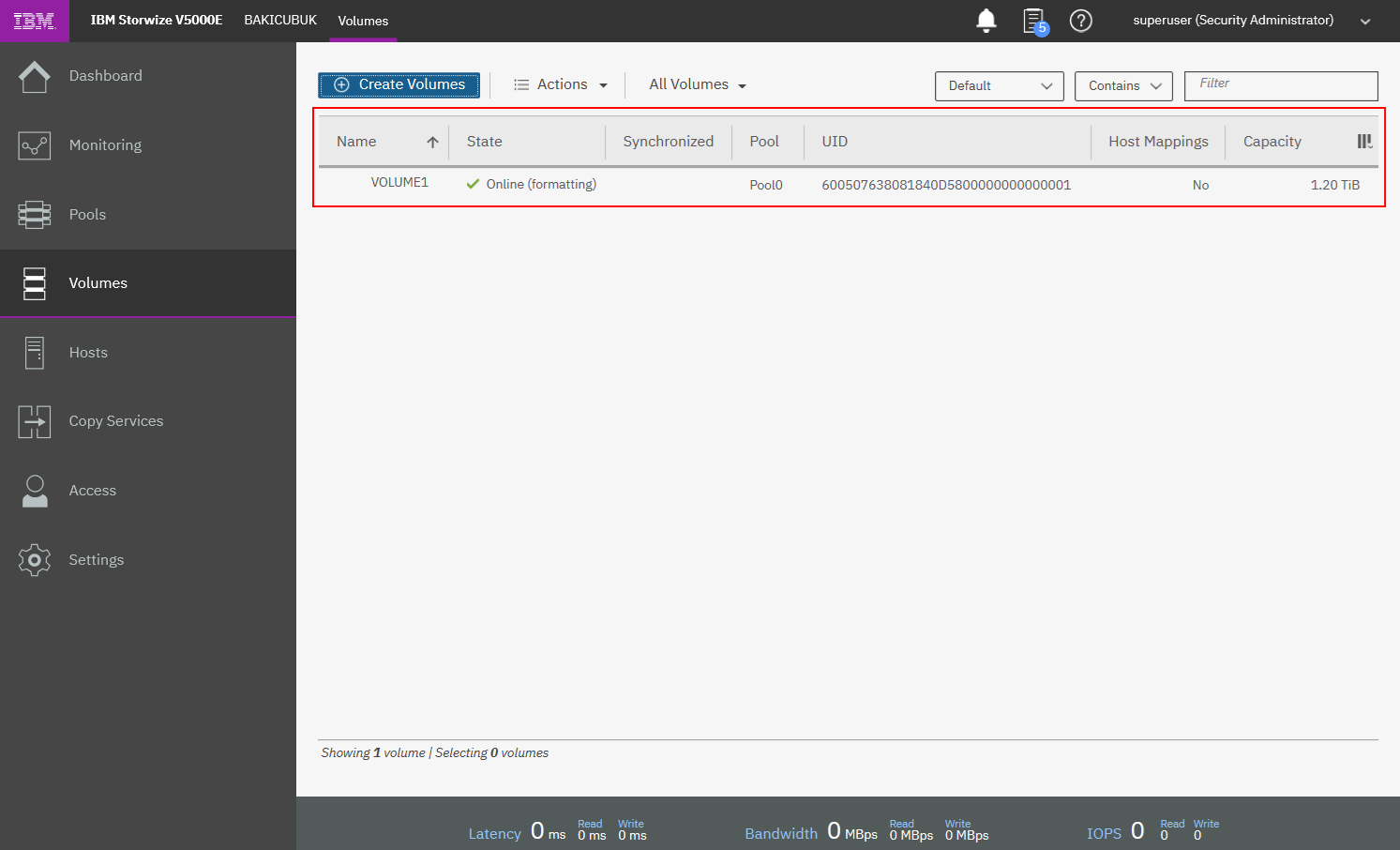Open the All Volumes filter dropdown

coord(698,85)
